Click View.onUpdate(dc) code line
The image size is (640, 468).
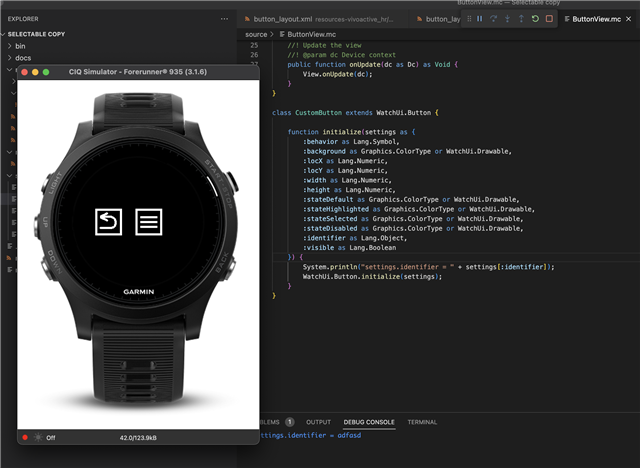coord(338,74)
